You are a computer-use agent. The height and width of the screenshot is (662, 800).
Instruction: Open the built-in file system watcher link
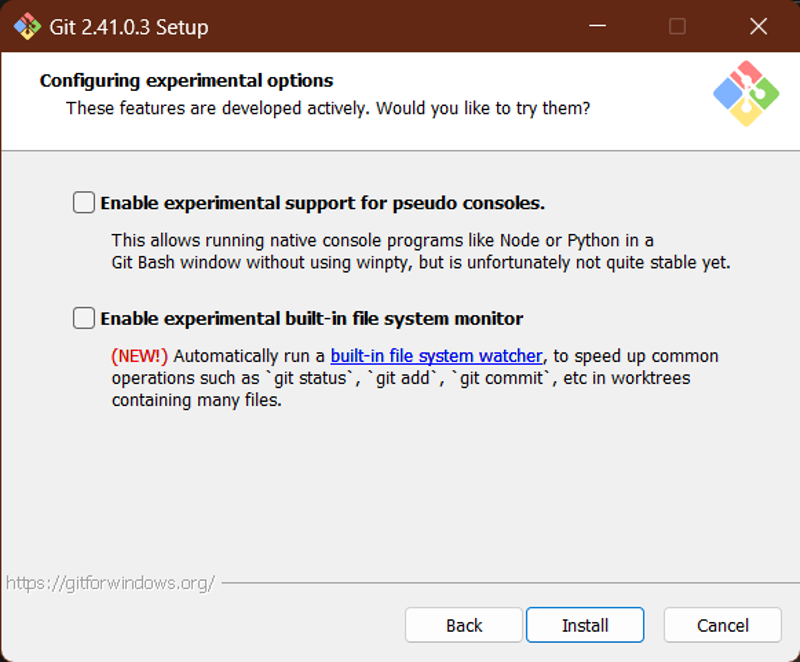(436, 356)
